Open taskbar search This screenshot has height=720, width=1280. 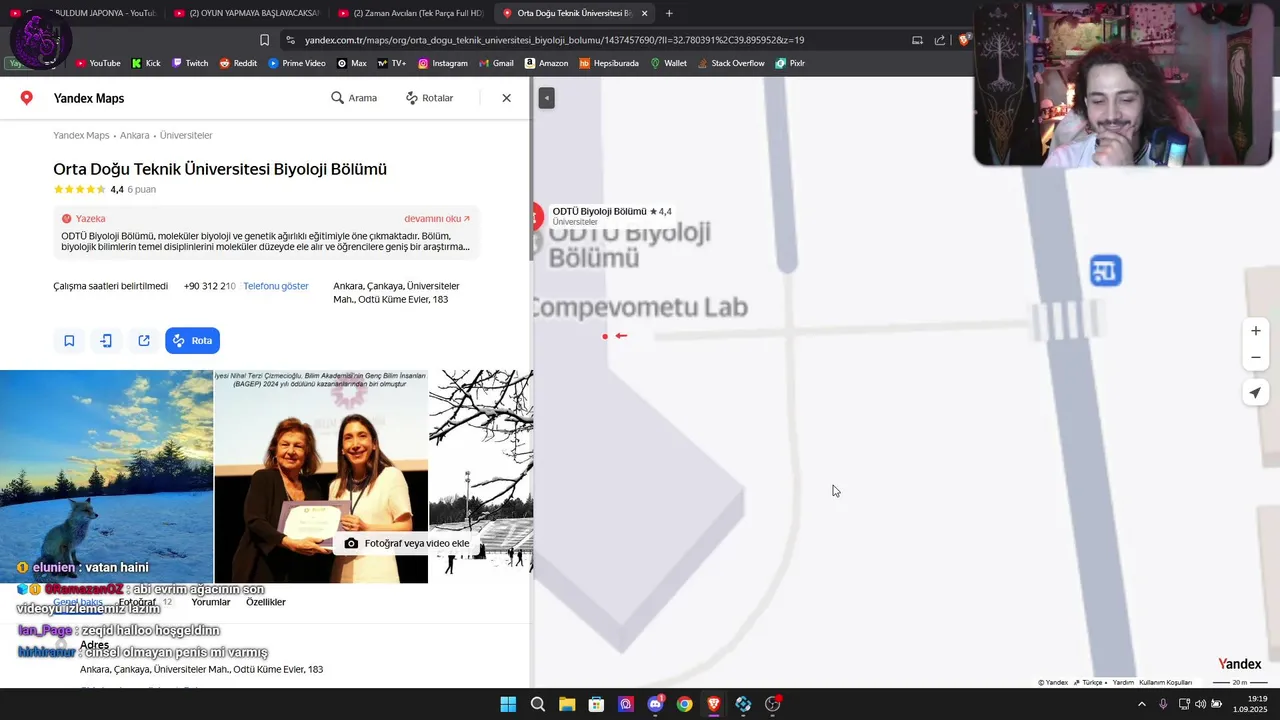[x=538, y=704]
